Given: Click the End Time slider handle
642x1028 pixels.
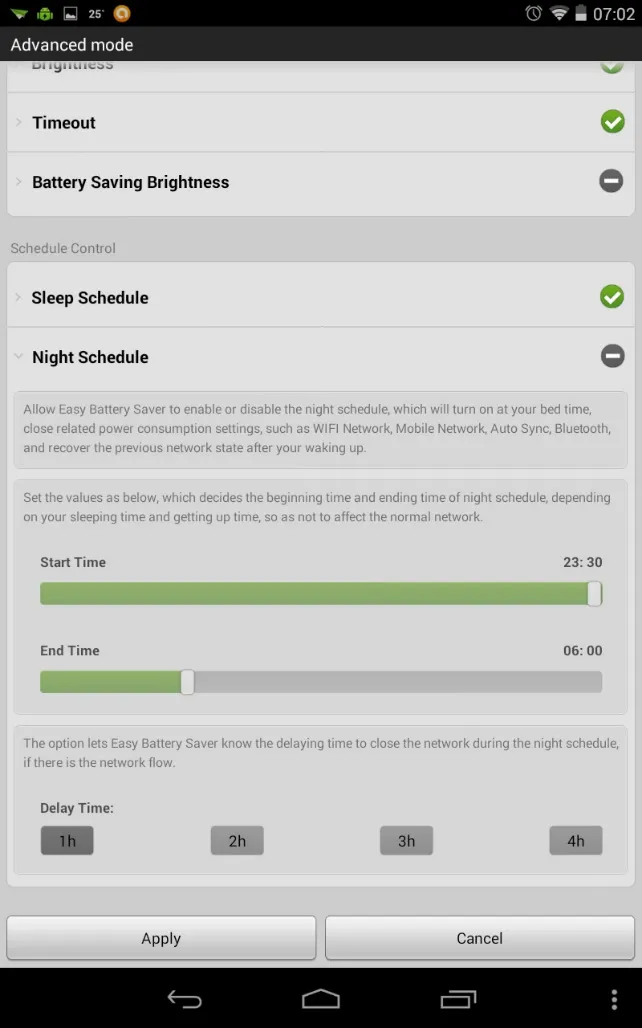Looking at the screenshot, I should coord(187,682).
